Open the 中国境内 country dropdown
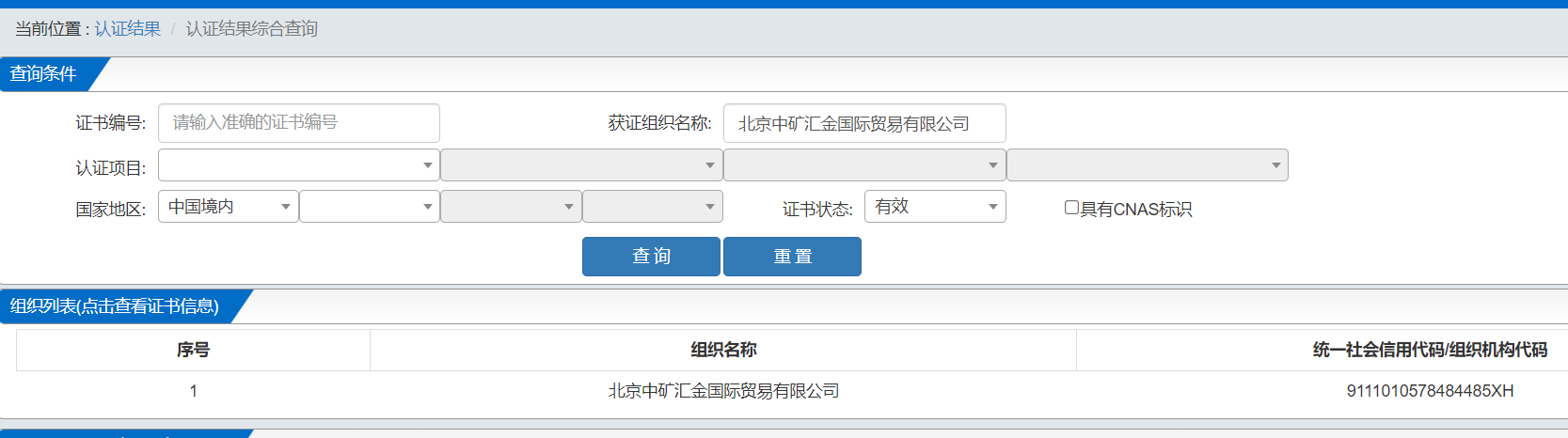Image resolution: width=1568 pixels, height=438 pixels. point(229,207)
